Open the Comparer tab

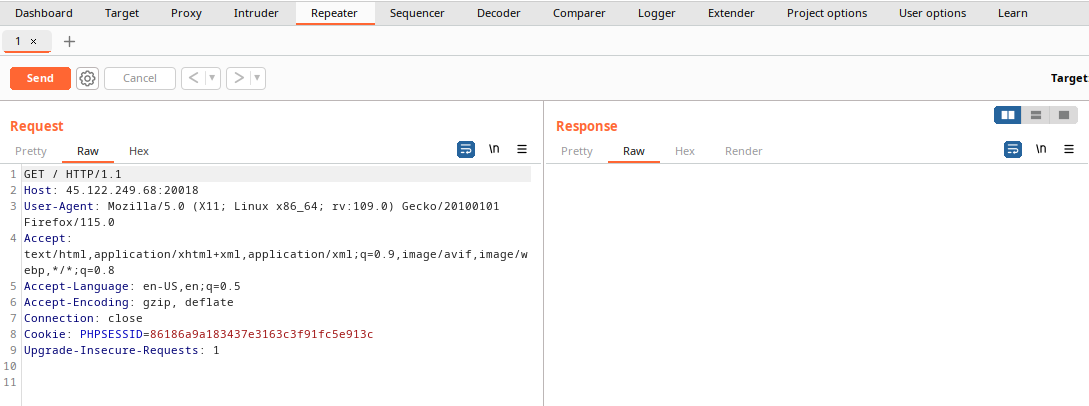579,13
